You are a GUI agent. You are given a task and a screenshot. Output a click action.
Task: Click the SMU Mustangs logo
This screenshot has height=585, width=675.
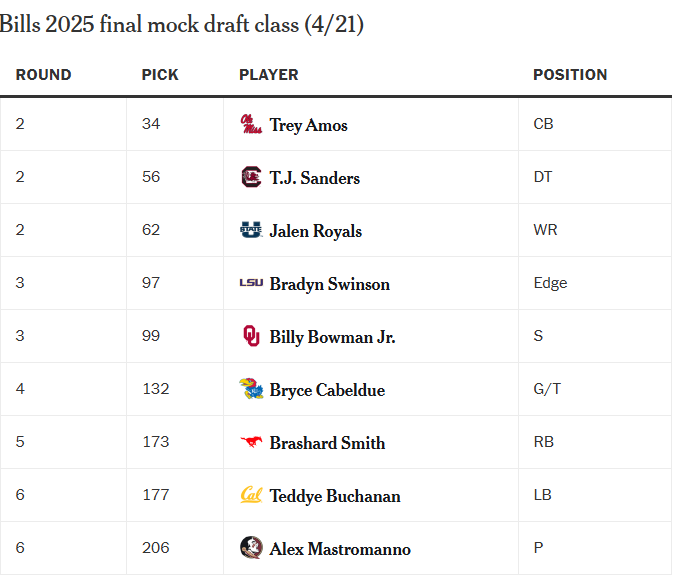[x=251, y=442]
